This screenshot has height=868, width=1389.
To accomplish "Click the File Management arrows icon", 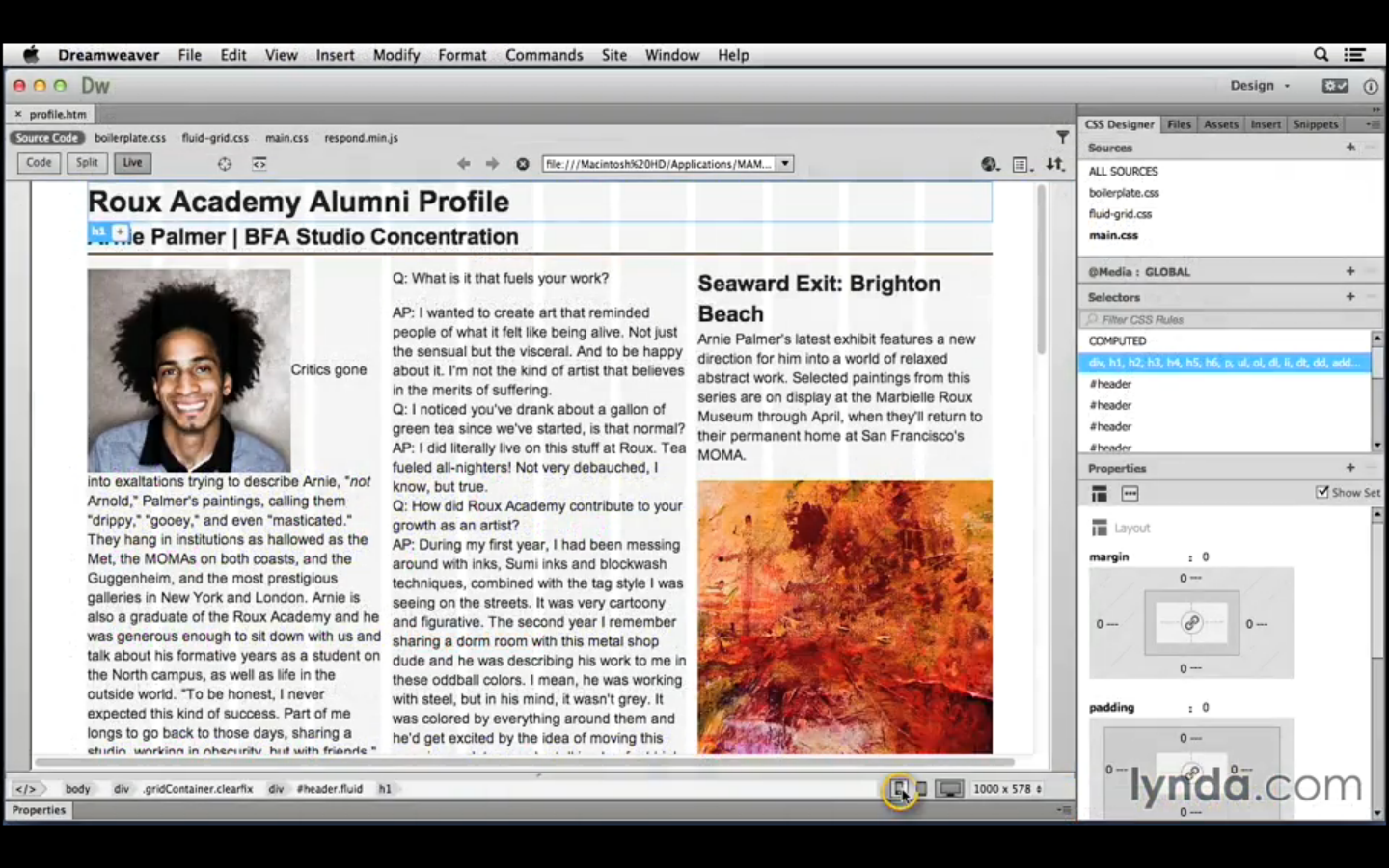I will (1055, 164).
